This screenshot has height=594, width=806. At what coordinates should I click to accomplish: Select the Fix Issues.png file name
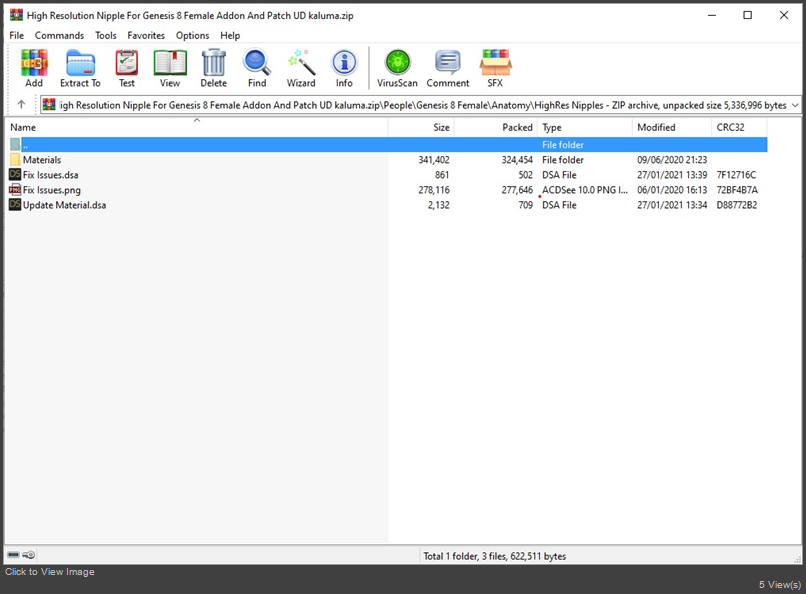(x=51, y=190)
